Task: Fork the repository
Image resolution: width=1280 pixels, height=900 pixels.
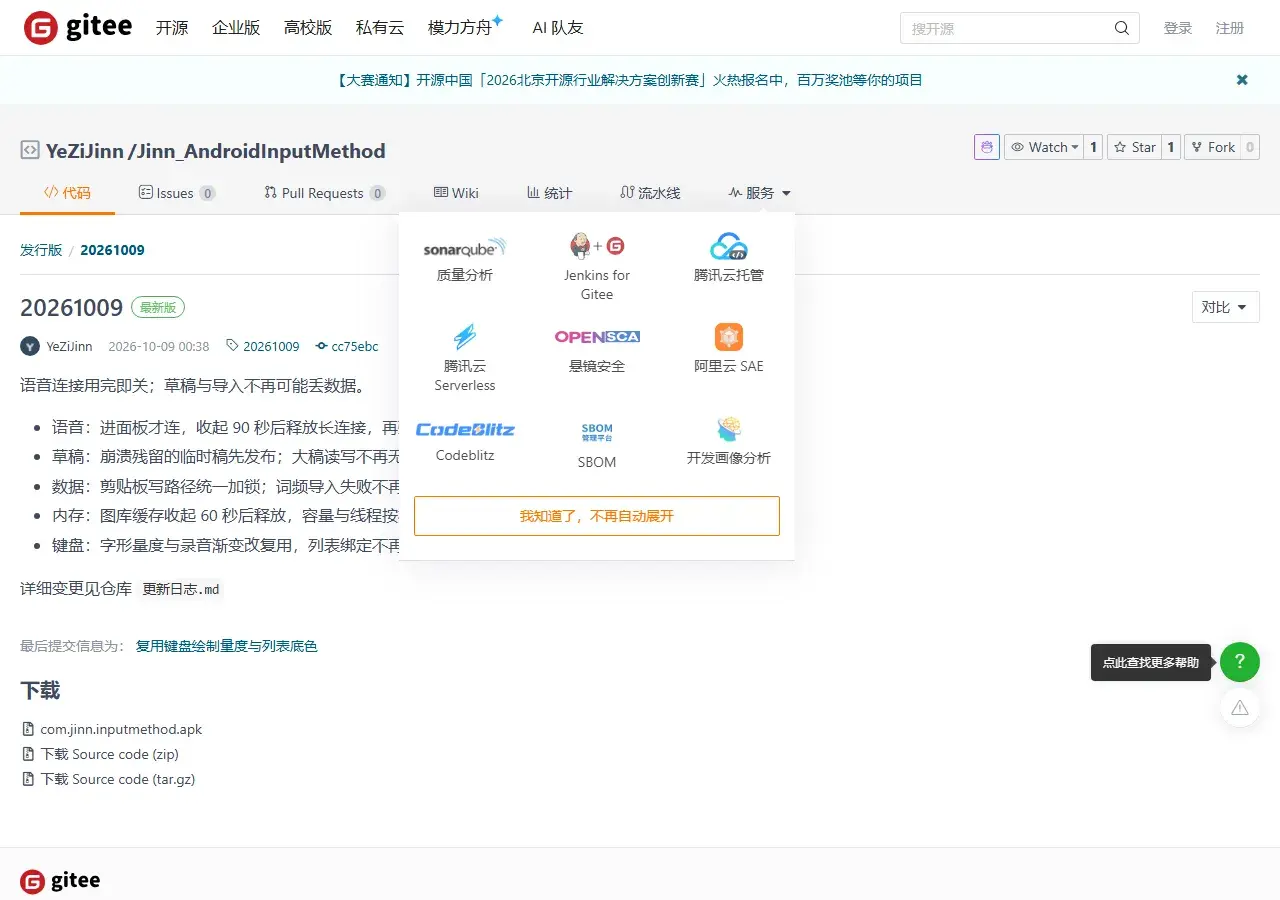Action: coord(1212,147)
